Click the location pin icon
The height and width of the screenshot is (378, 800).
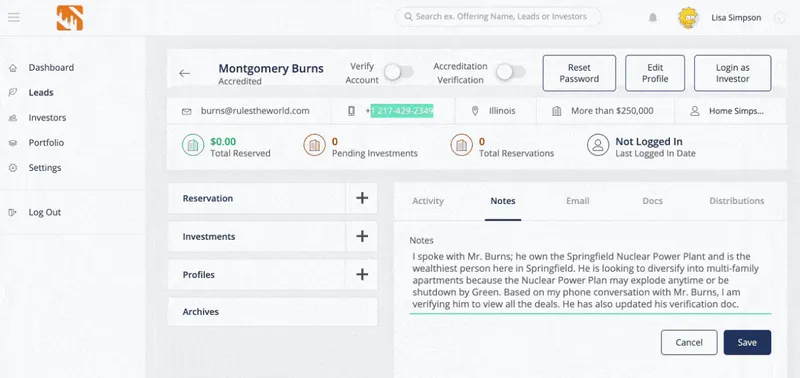475,111
